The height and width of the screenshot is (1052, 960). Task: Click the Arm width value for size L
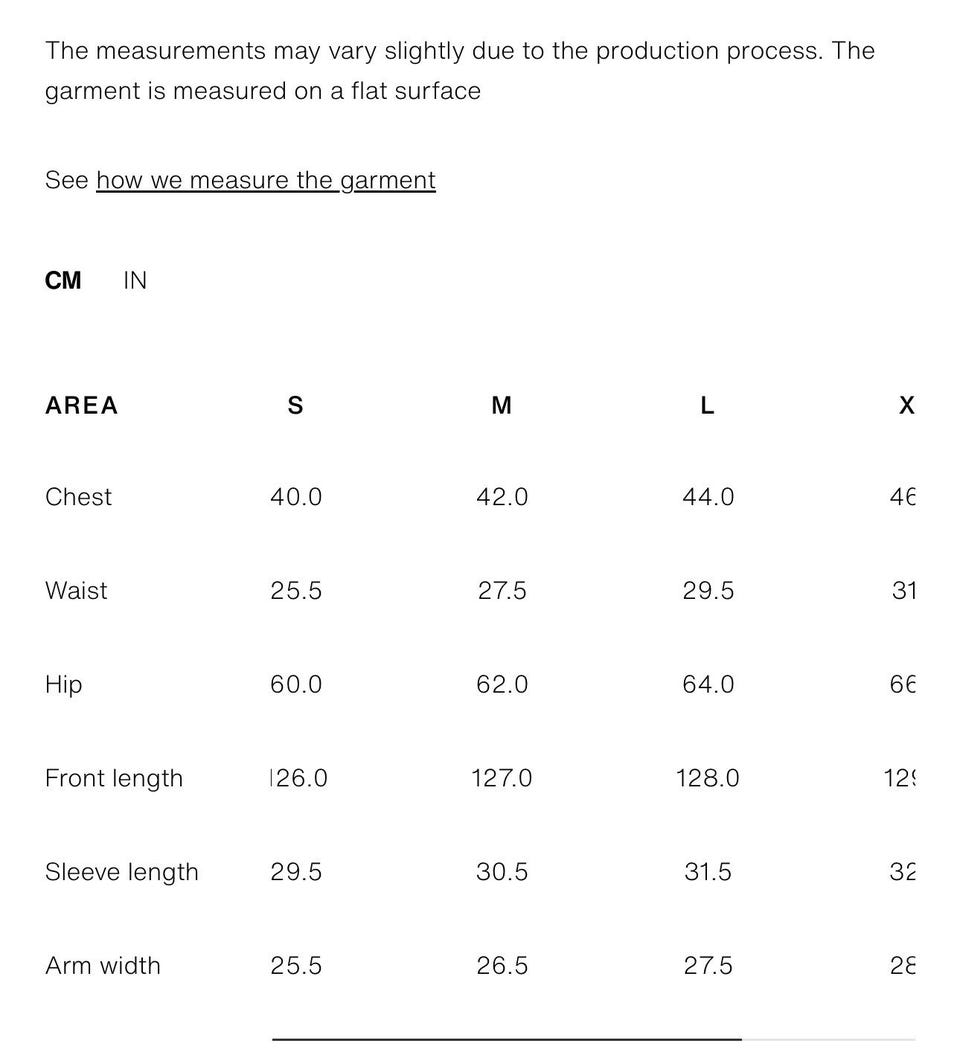pyautogui.click(x=708, y=966)
